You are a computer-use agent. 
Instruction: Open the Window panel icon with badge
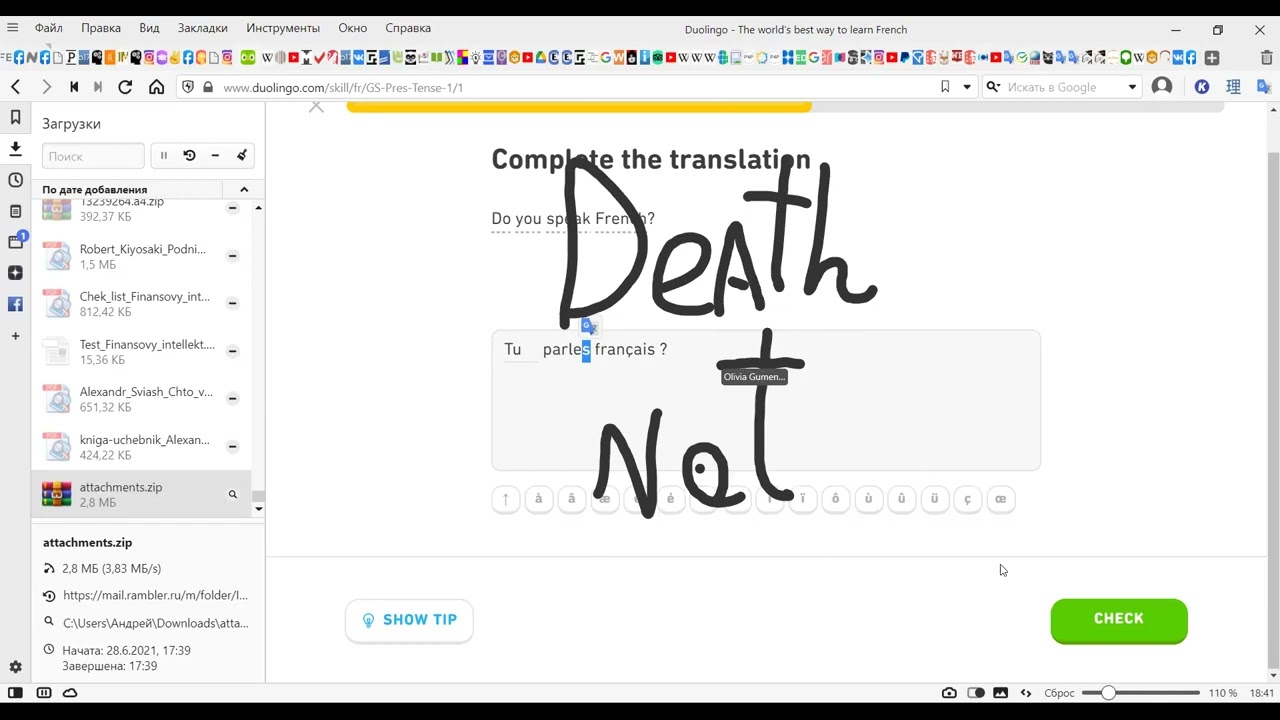(x=16, y=241)
